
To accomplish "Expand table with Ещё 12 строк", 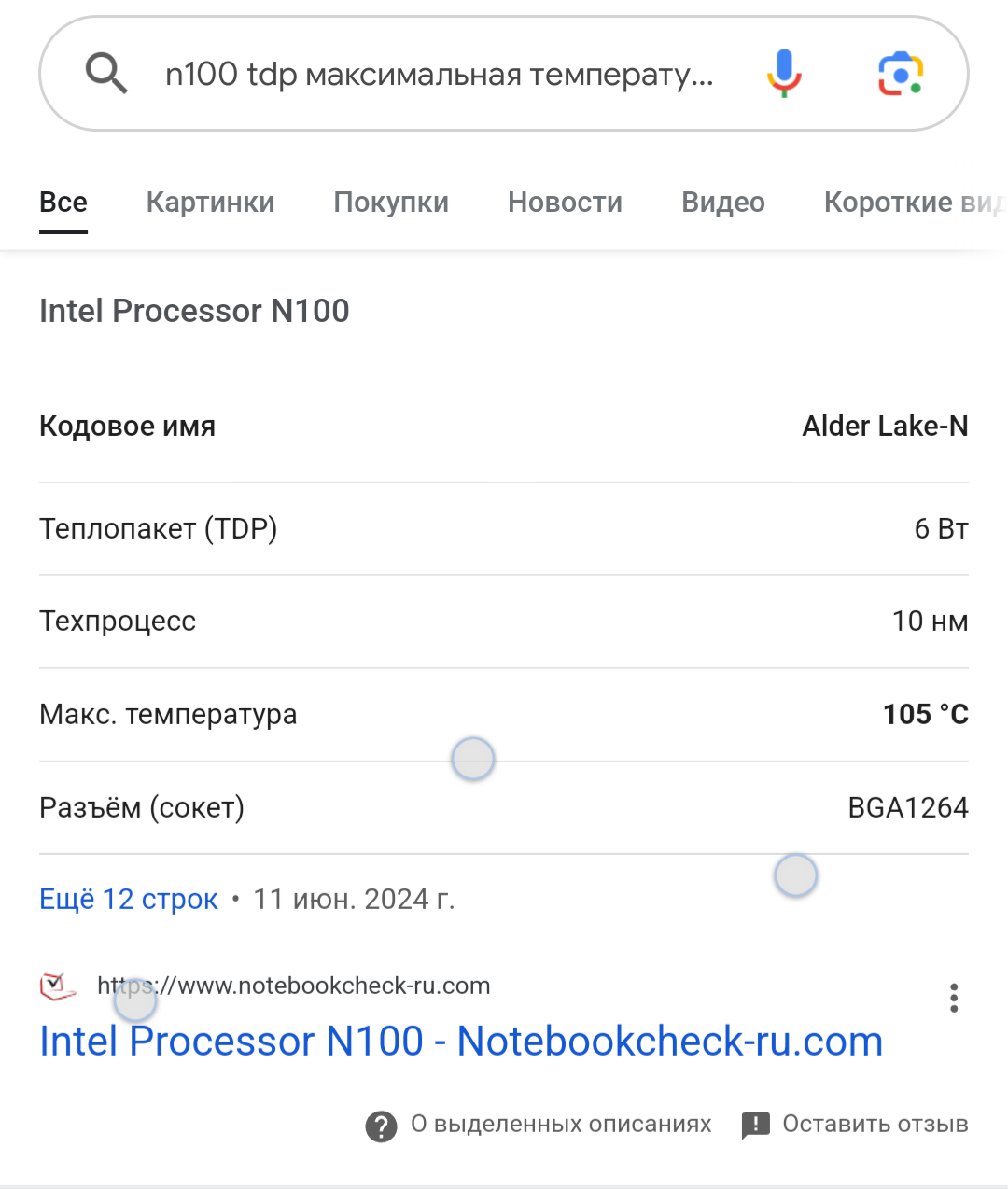I will pyautogui.click(x=129, y=899).
